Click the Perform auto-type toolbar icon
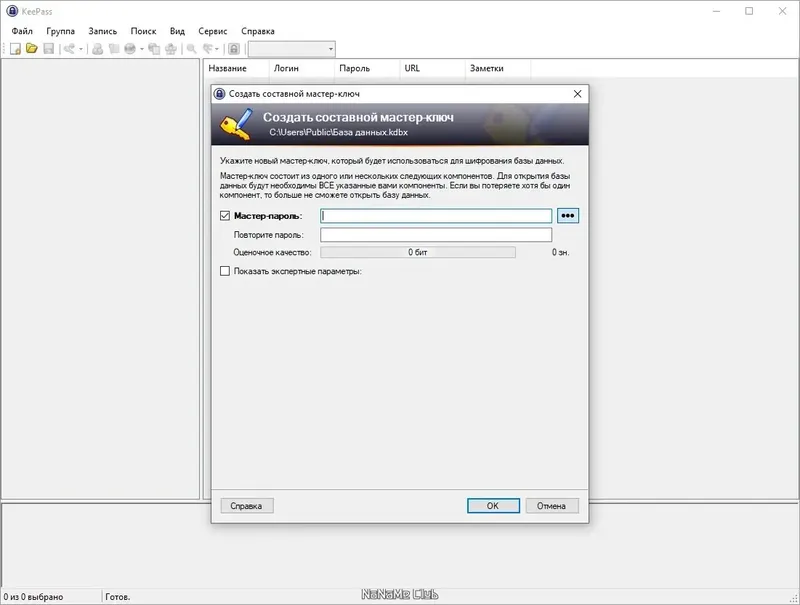 [x=170, y=49]
